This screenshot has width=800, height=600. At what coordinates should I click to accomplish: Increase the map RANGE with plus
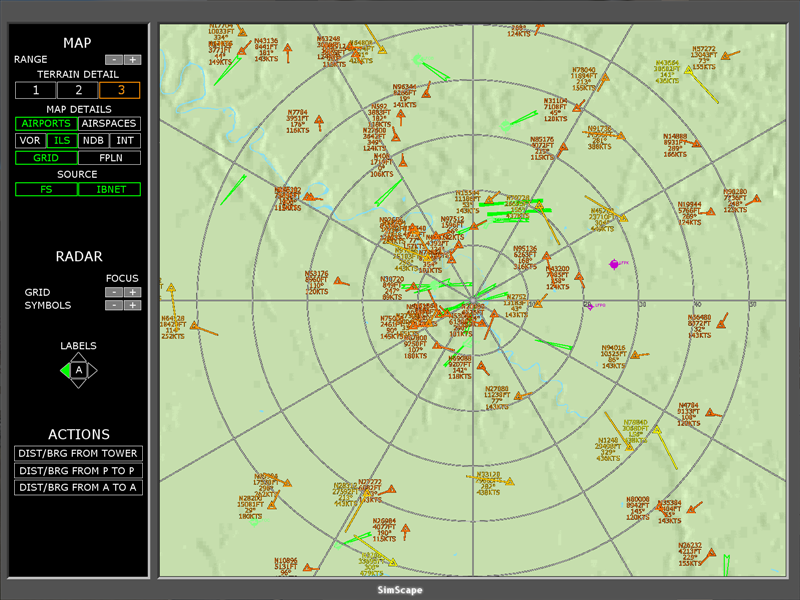133,60
